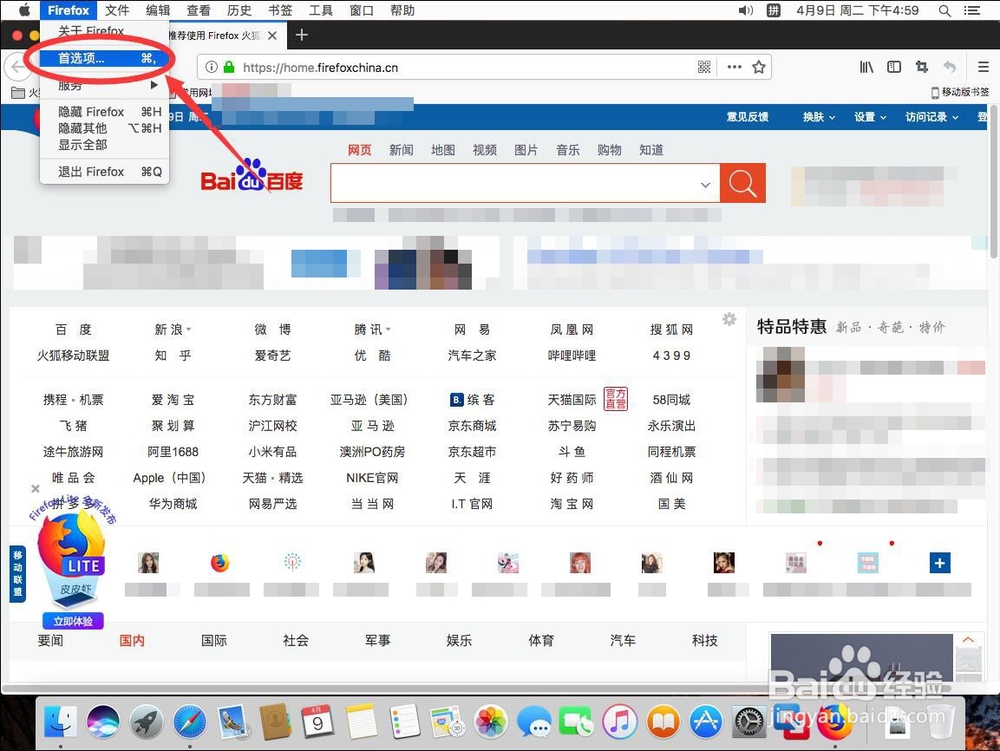
Task: Open site grid settings gear icon
Action: (729, 319)
